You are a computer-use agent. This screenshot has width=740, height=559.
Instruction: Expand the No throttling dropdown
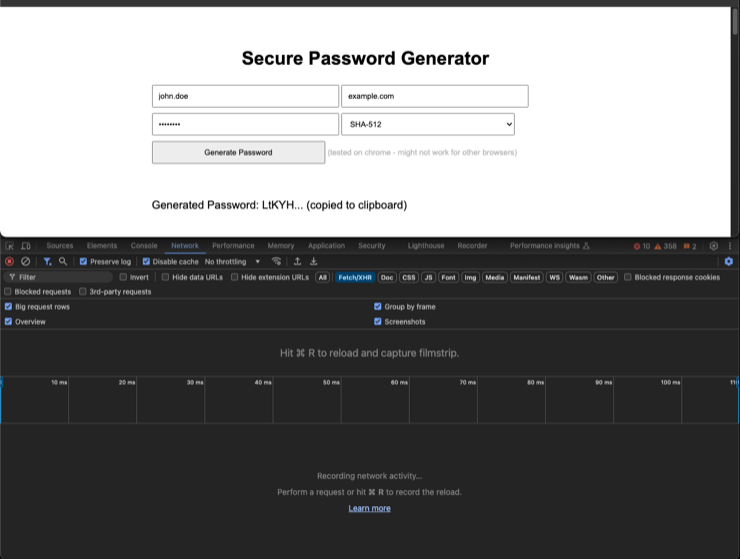pyautogui.click(x=232, y=262)
